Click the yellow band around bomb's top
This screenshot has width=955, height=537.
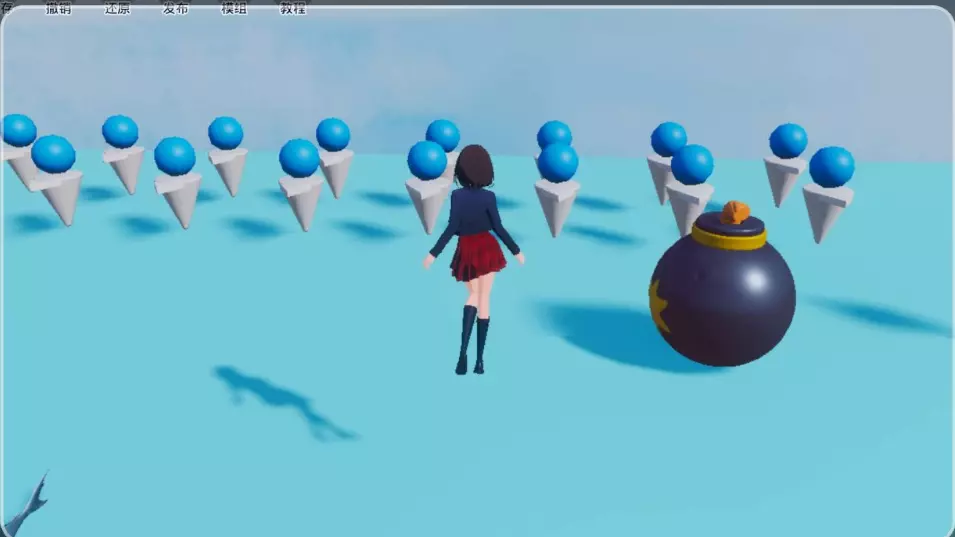[x=728, y=238]
